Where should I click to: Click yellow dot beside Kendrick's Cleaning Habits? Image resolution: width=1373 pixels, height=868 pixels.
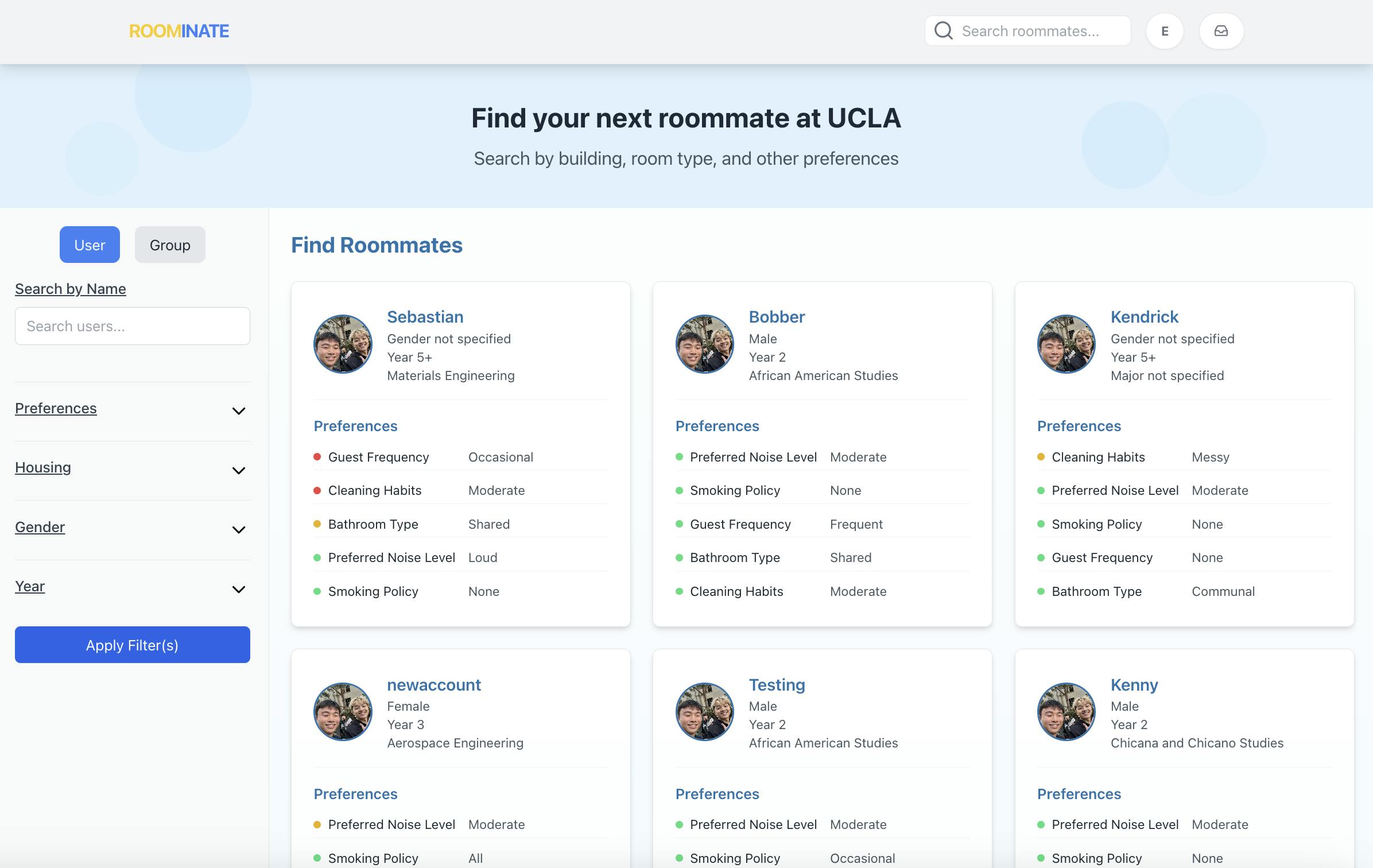1041,457
